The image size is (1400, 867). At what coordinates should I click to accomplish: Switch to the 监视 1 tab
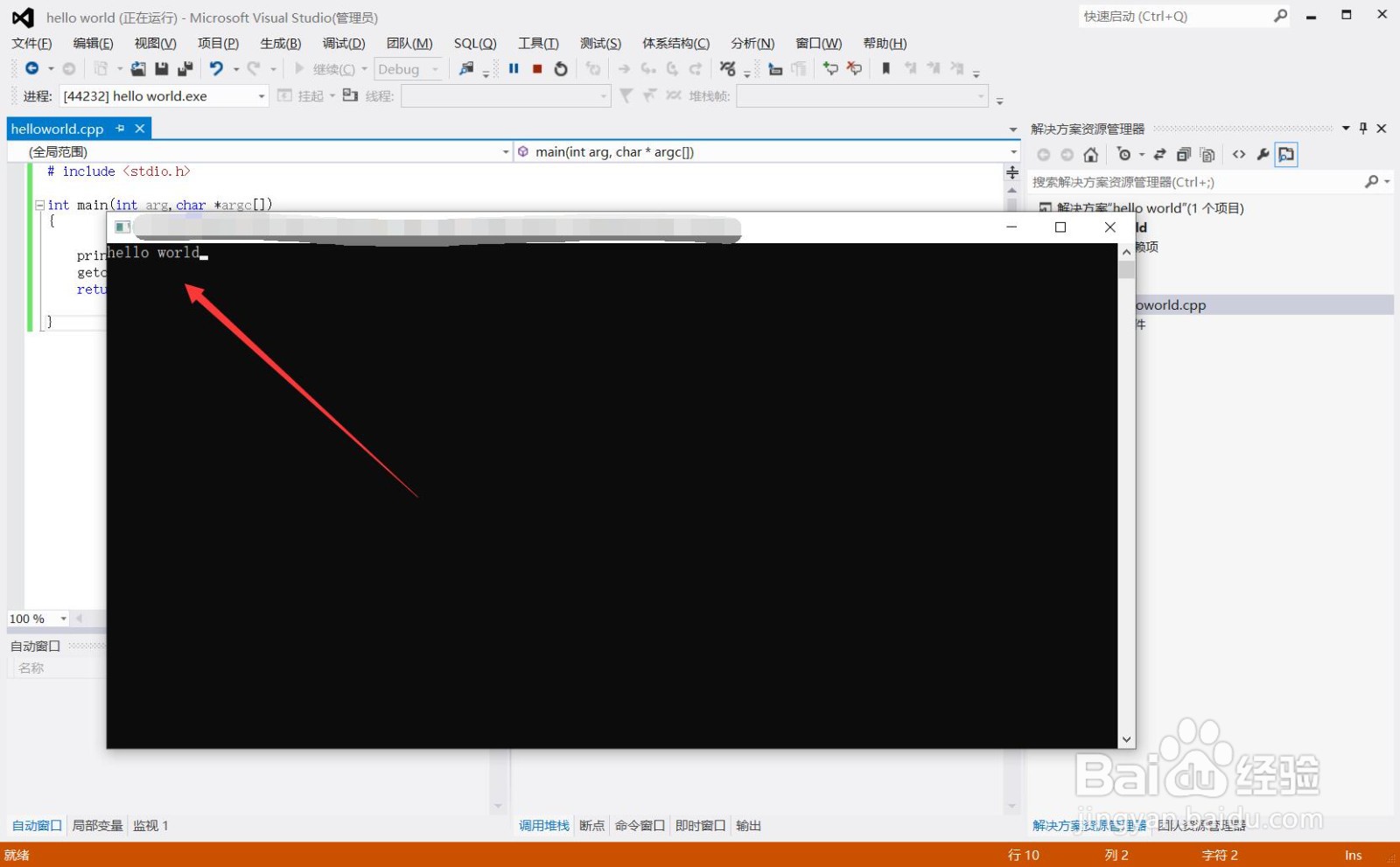[x=150, y=825]
